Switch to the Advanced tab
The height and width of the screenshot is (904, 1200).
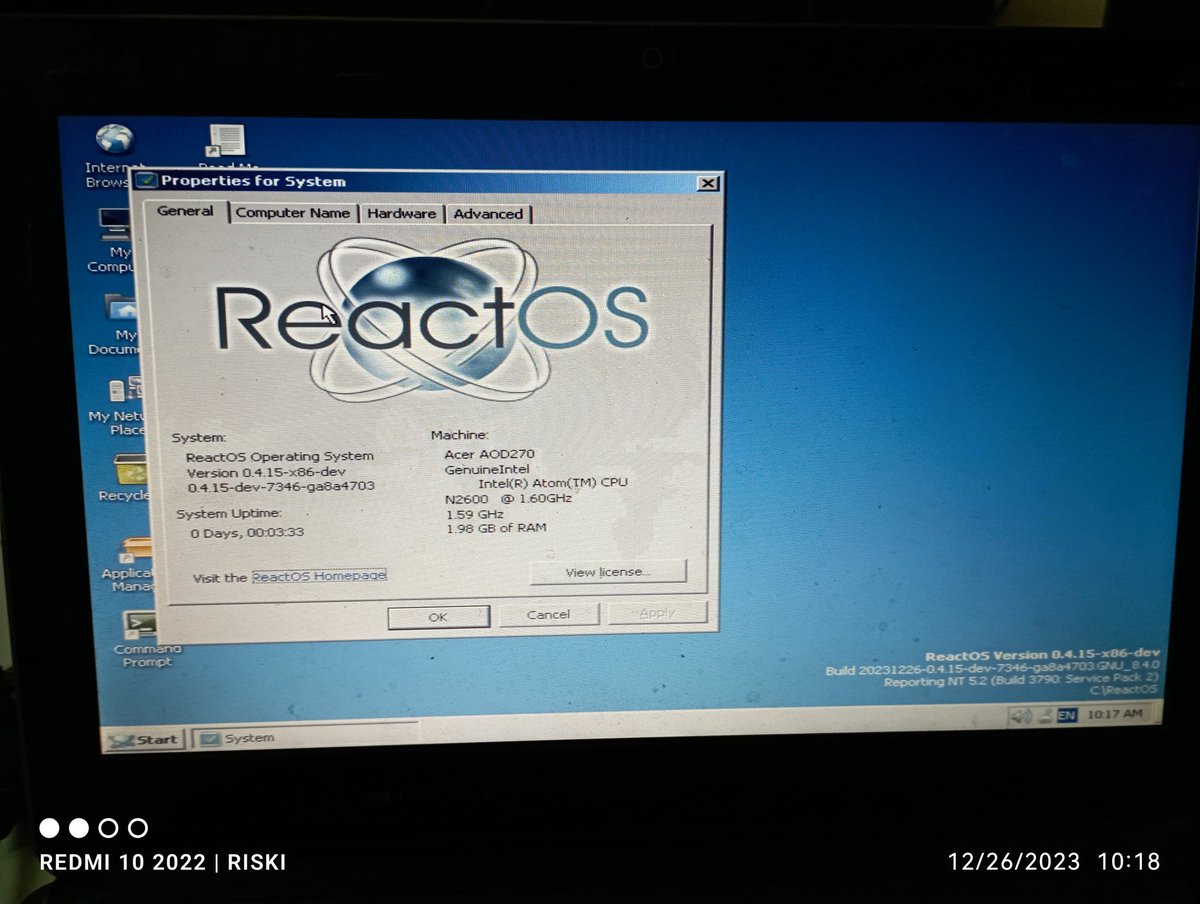(x=488, y=214)
